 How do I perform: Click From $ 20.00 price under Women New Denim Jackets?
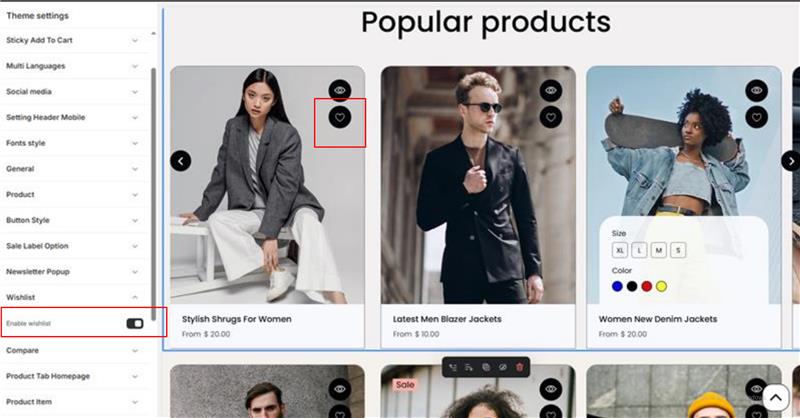tap(622, 334)
